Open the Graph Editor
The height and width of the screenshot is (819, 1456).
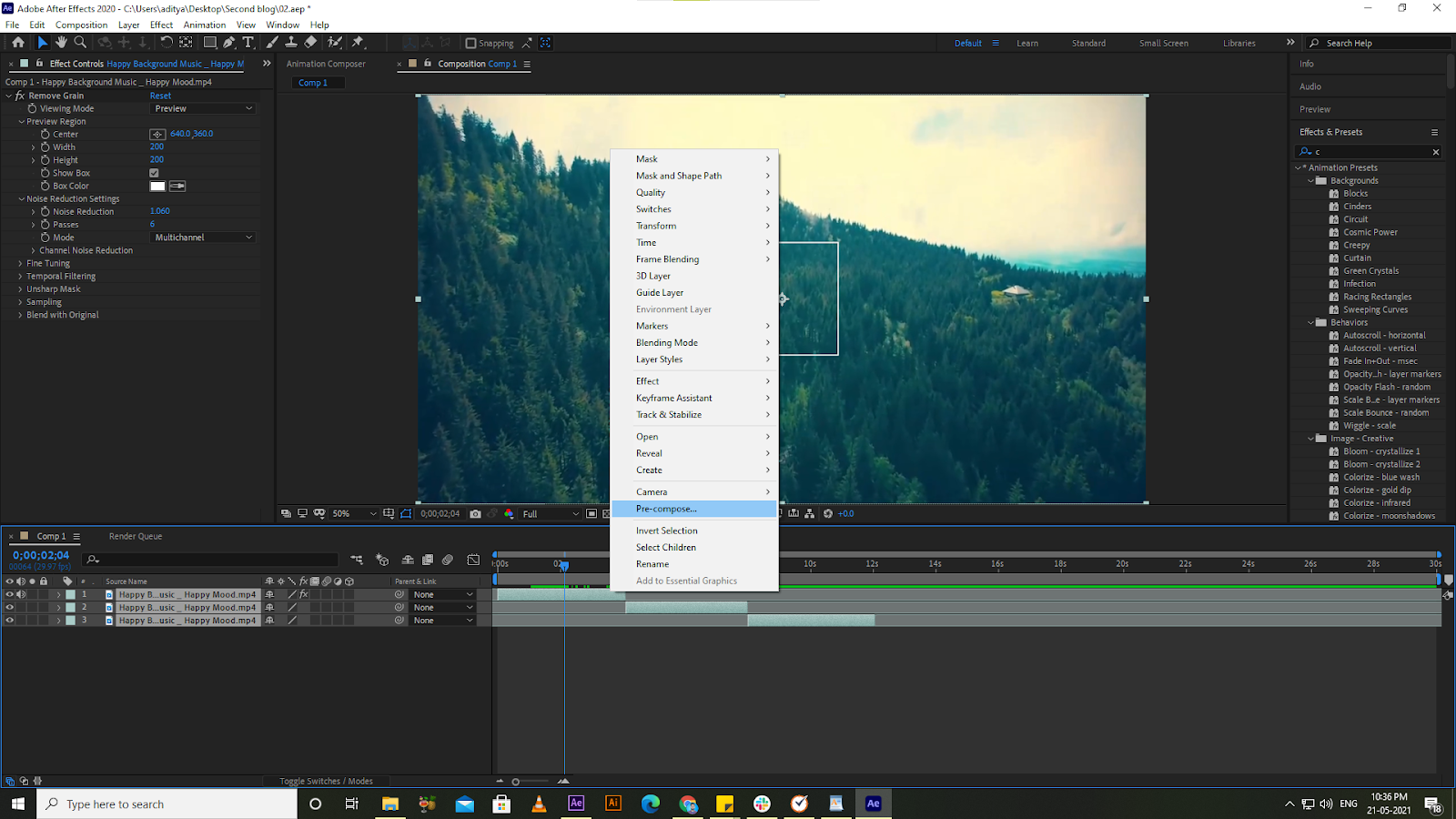(x=474, y=560)
